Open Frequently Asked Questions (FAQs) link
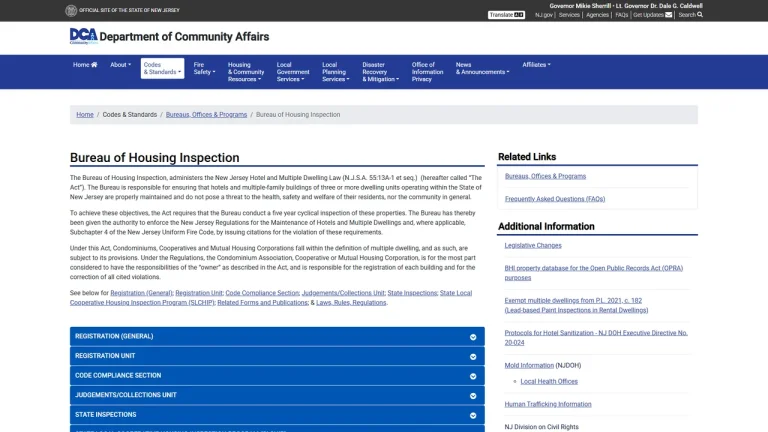 [555, 199]
